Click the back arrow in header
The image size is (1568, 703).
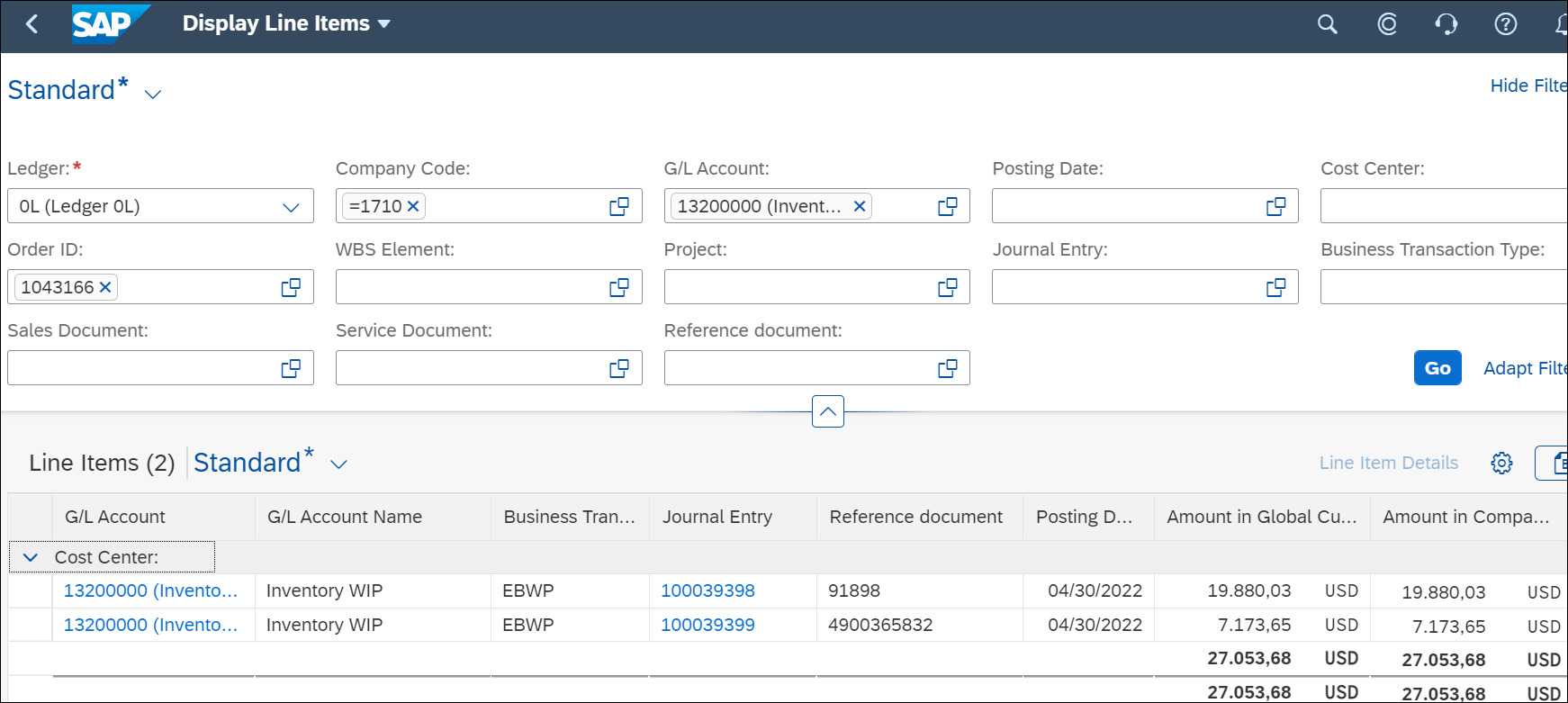pyautogui.click(x=32, y=24)
